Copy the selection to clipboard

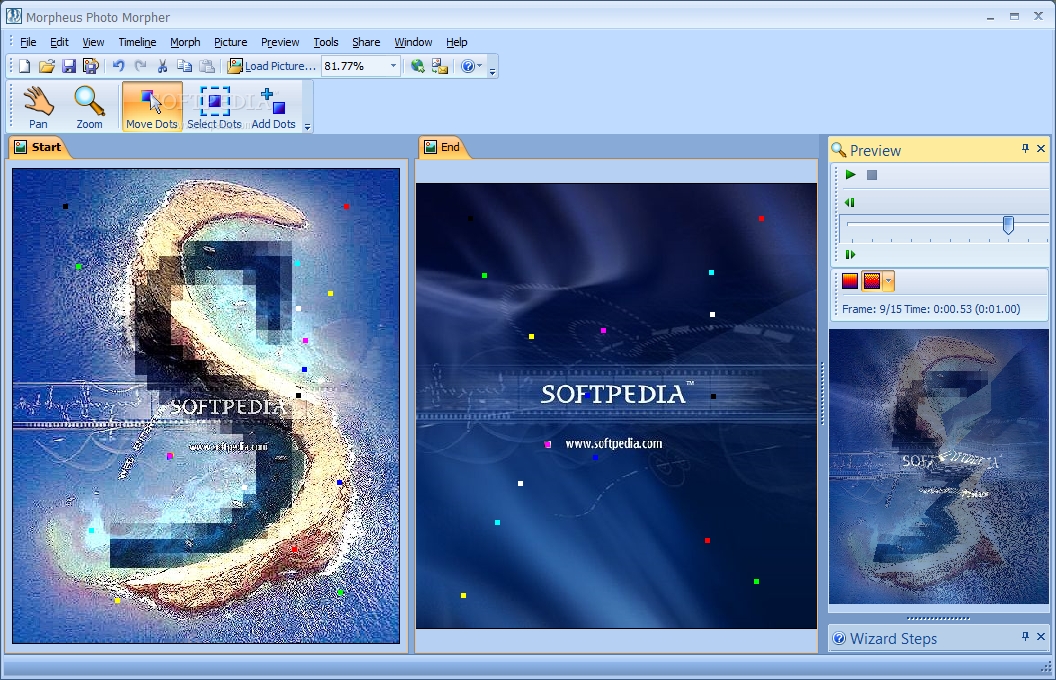point(184,66)
